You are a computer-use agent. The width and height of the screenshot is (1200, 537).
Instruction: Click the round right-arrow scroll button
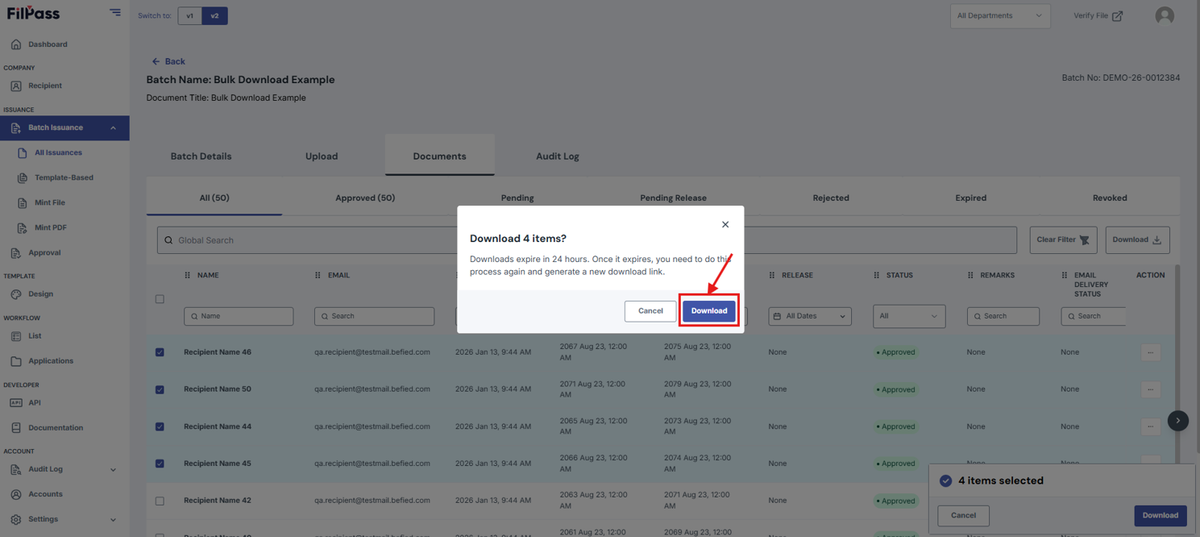(x=1178, y=421)
